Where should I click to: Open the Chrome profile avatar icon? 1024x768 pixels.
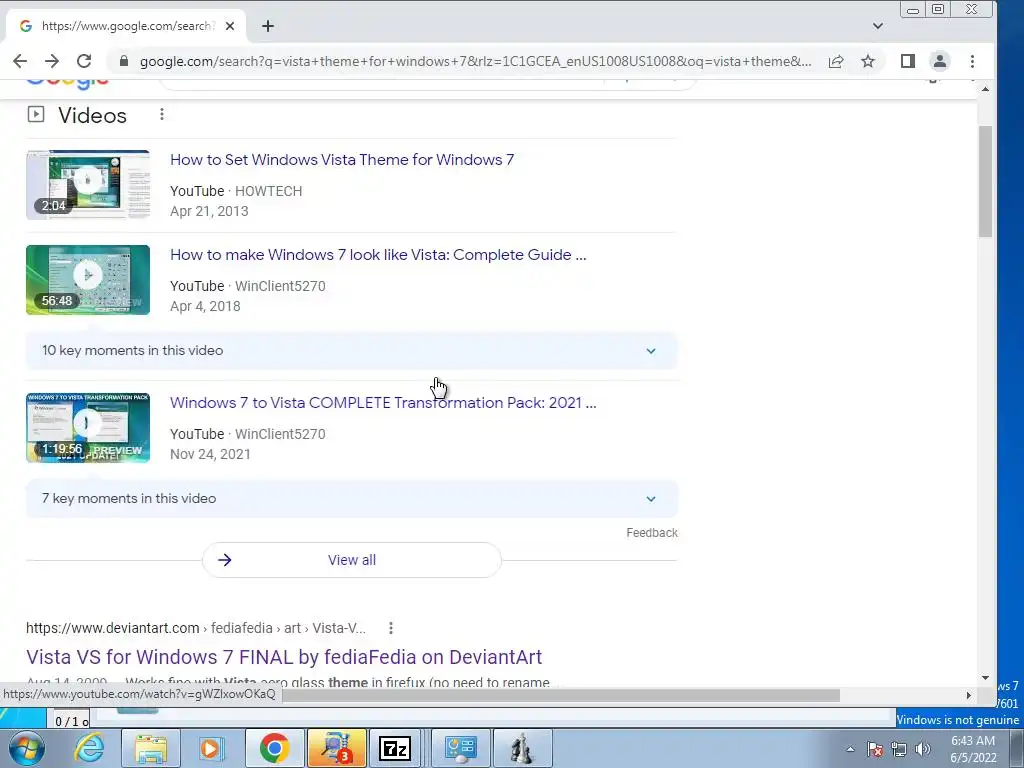(x=939, y=61)
